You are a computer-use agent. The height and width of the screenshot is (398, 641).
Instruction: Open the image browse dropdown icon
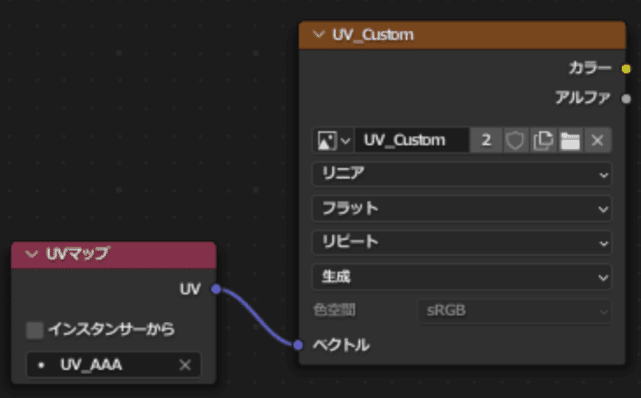333,141
